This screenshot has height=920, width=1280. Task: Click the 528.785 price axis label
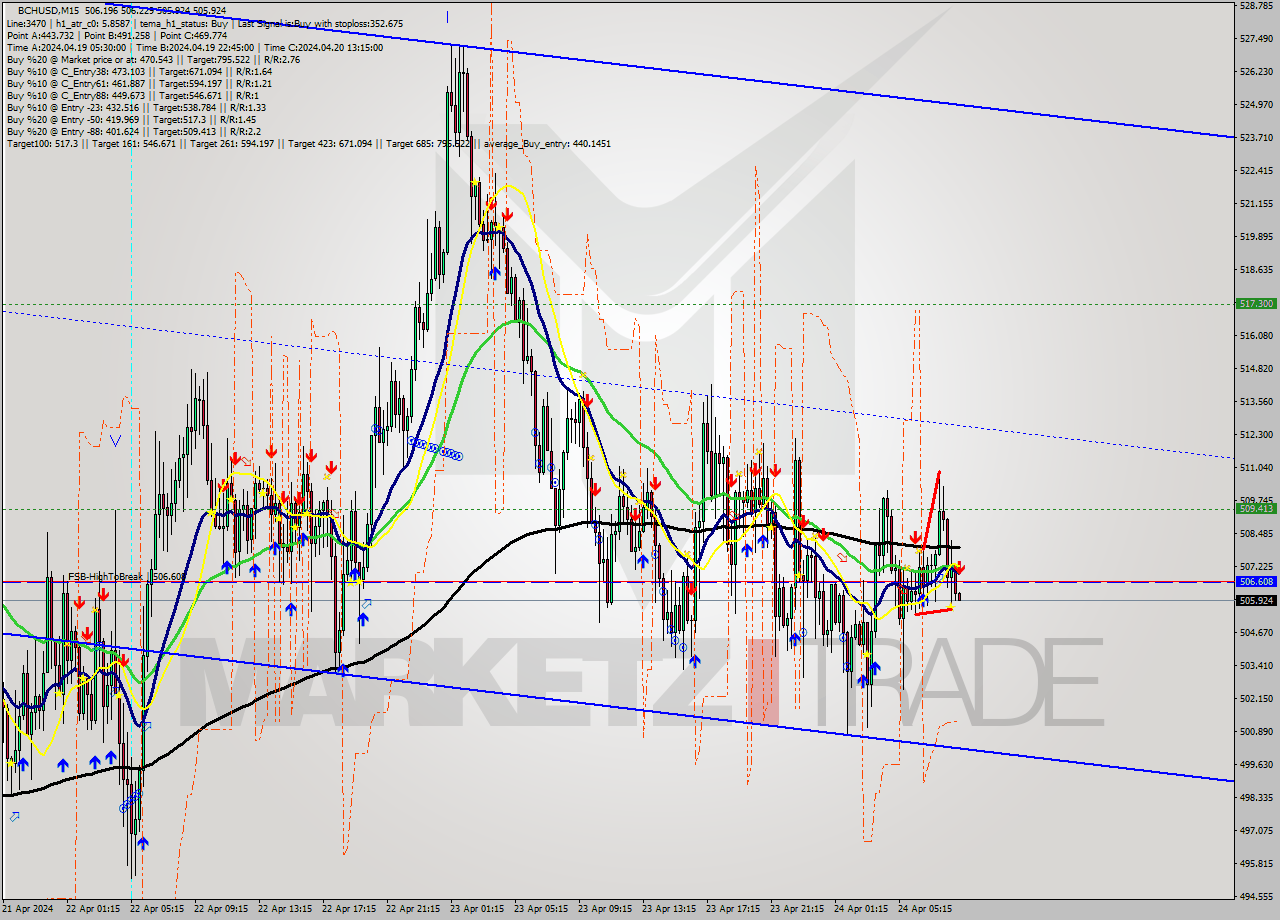click(1255, 6)
